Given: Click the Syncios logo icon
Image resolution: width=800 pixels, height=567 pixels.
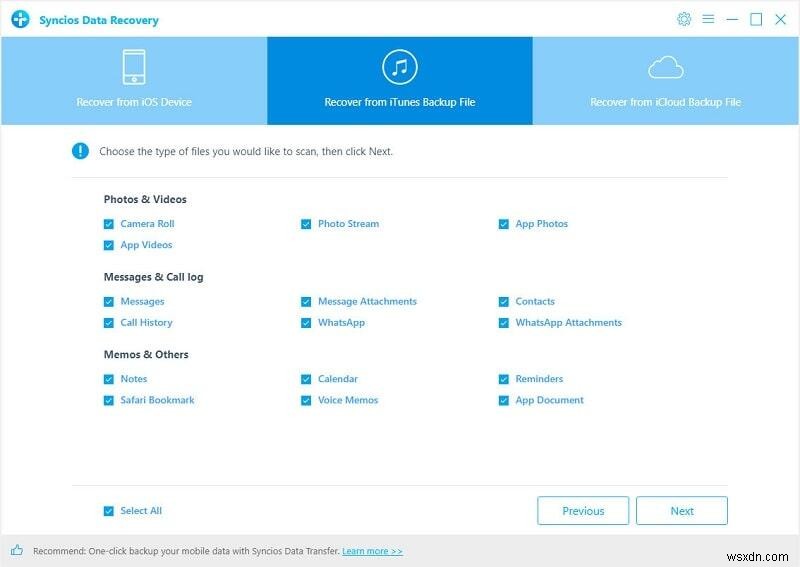Looking at the screenshot, I should (20, 19).
